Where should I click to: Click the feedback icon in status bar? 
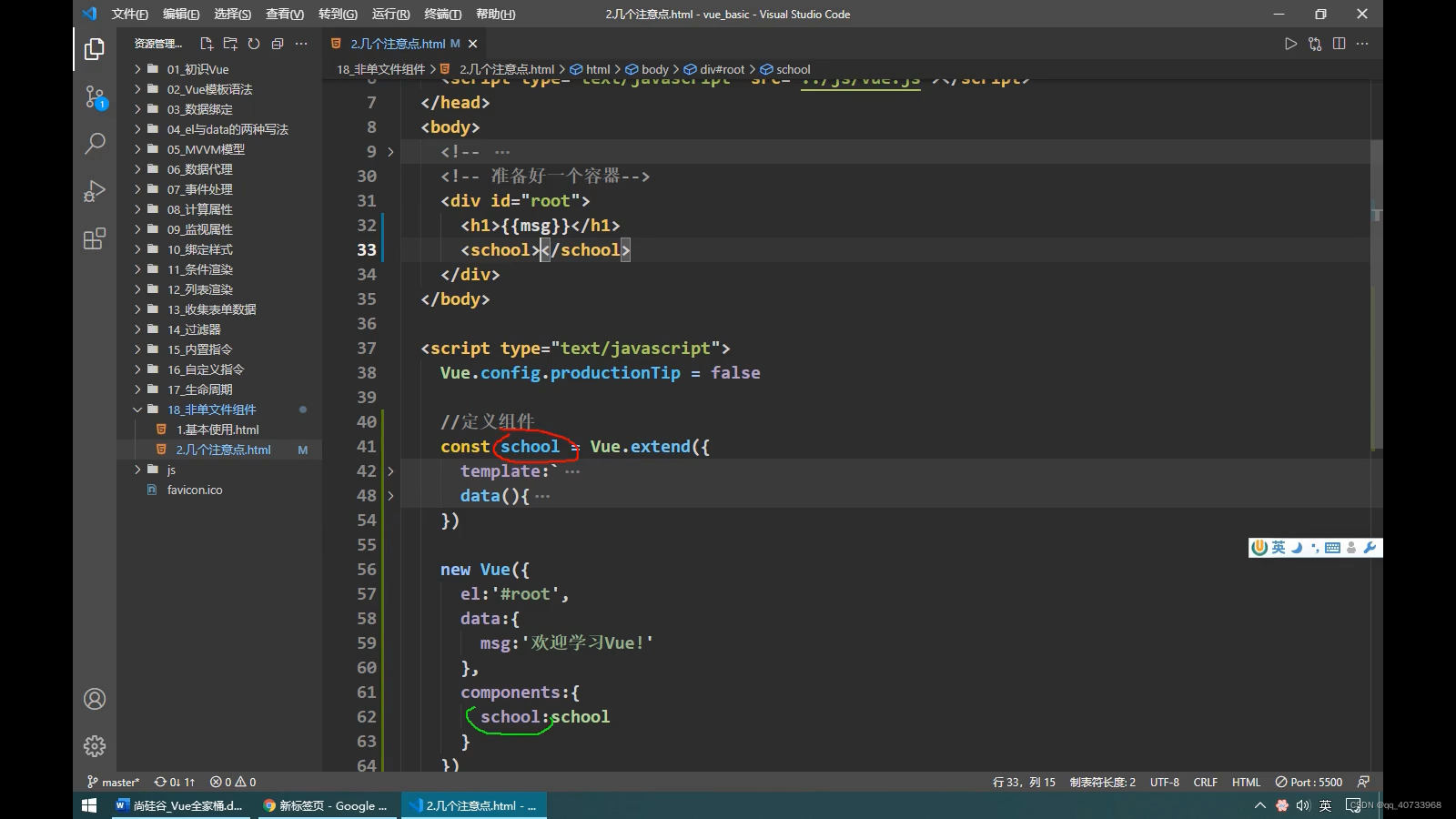coord(1363,782)
